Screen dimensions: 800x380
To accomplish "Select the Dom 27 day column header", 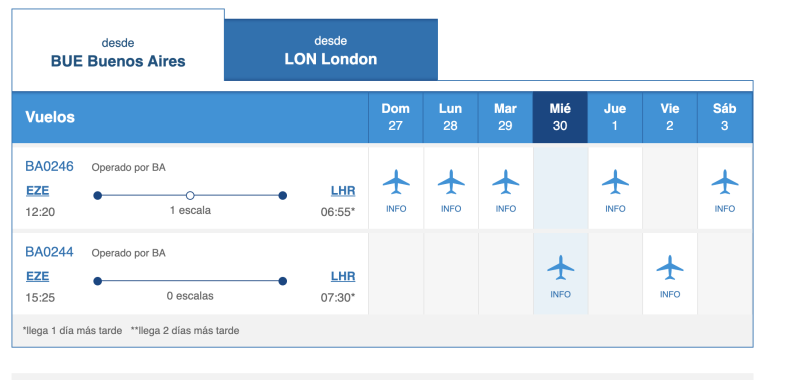I will tap(395, 117).
